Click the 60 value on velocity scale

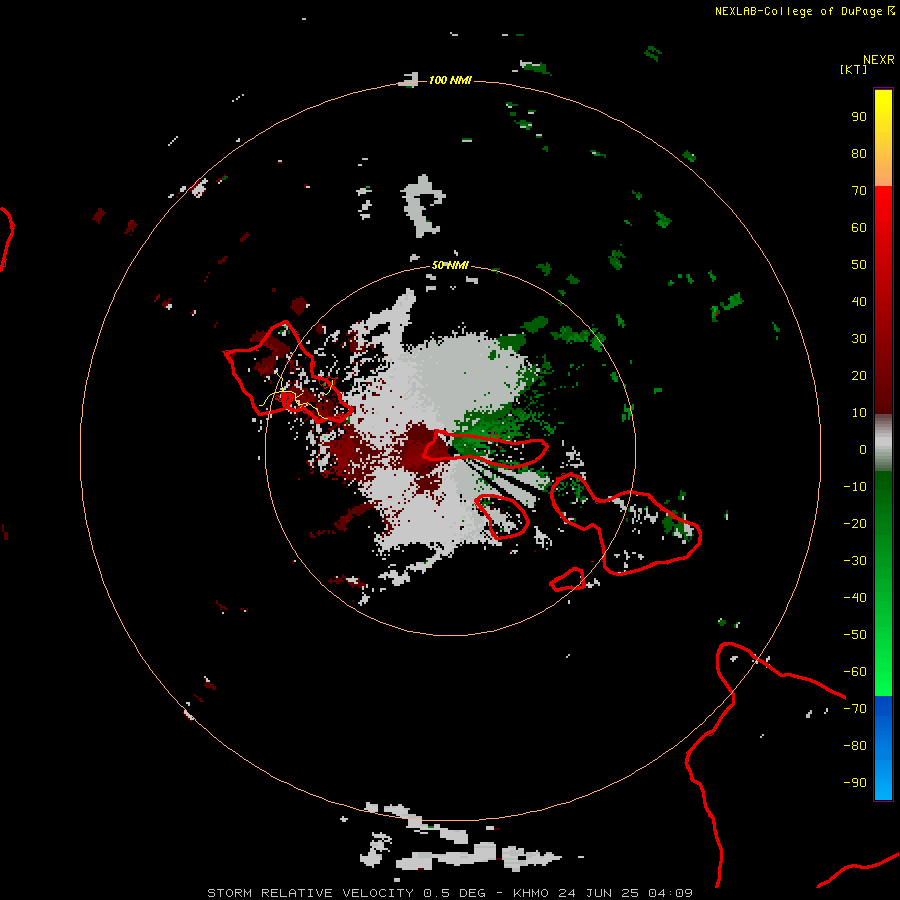[859, 228]
